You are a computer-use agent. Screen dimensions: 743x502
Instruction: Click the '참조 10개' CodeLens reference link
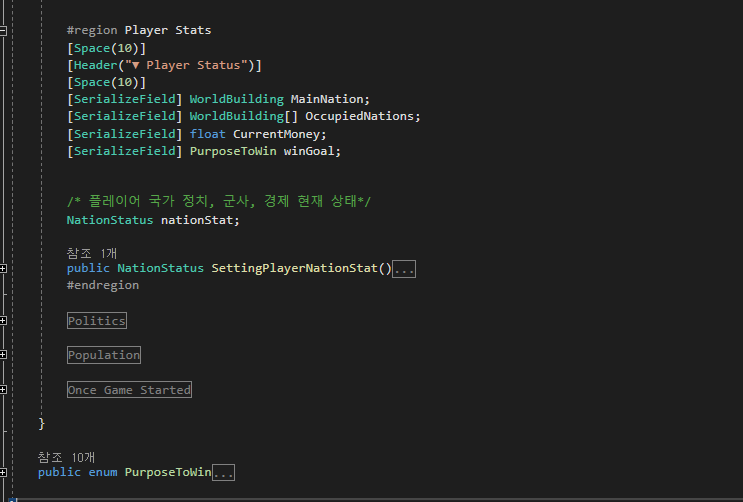tap(66, 457)
